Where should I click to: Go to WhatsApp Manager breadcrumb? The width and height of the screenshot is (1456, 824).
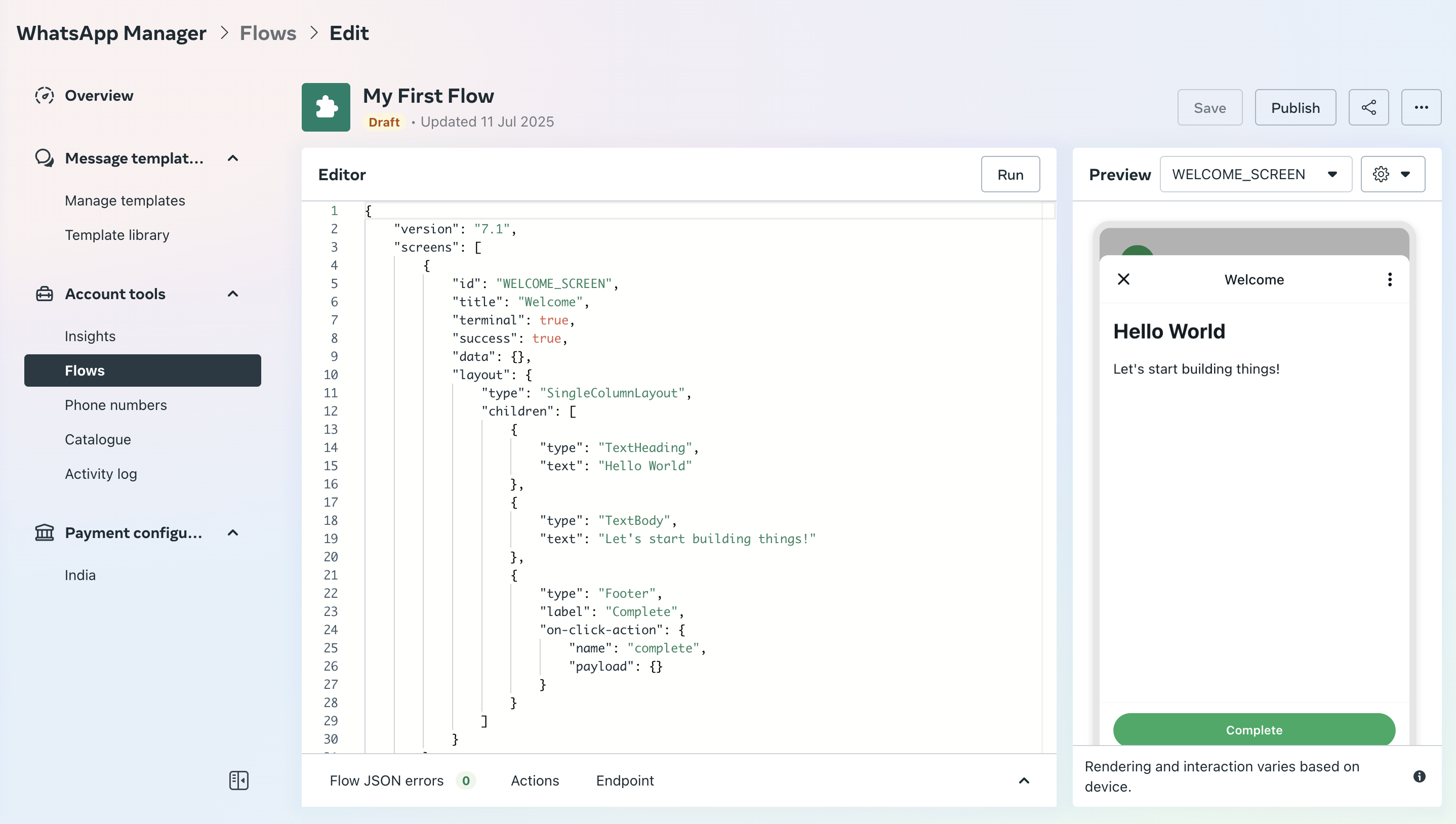click(111, 33)
